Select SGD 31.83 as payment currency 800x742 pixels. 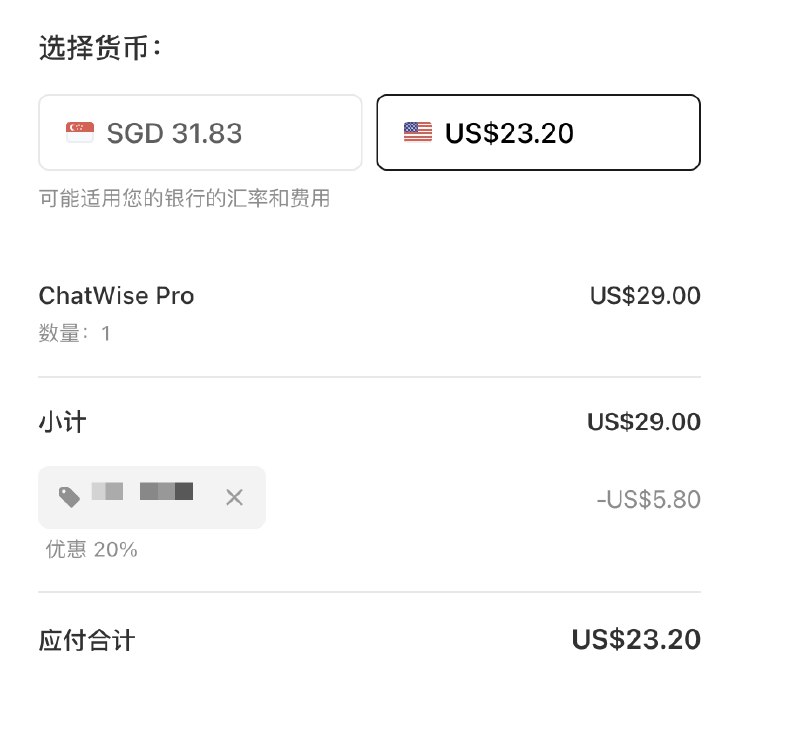point(200,132)
